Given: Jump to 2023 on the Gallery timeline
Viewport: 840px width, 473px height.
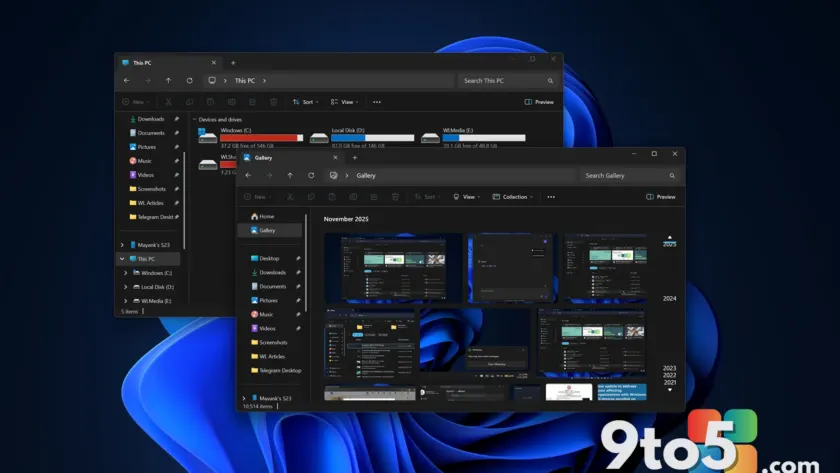Looking at the screenshot, I should tap(669, 368).
